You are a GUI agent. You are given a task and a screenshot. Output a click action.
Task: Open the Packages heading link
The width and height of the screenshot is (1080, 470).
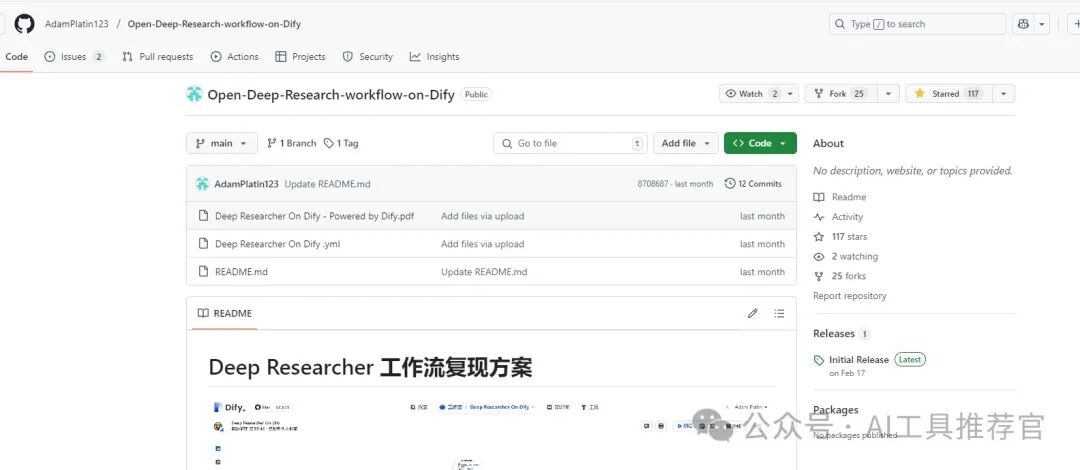click(835, 410)
